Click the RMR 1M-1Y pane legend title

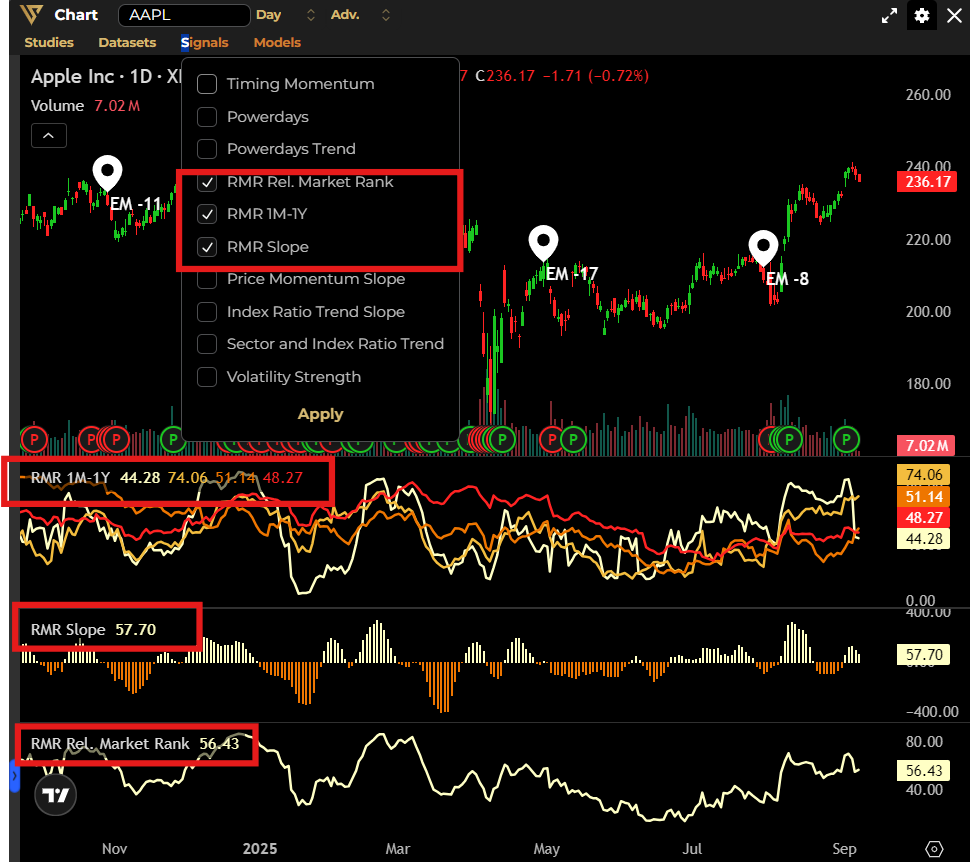click(70, 478)
